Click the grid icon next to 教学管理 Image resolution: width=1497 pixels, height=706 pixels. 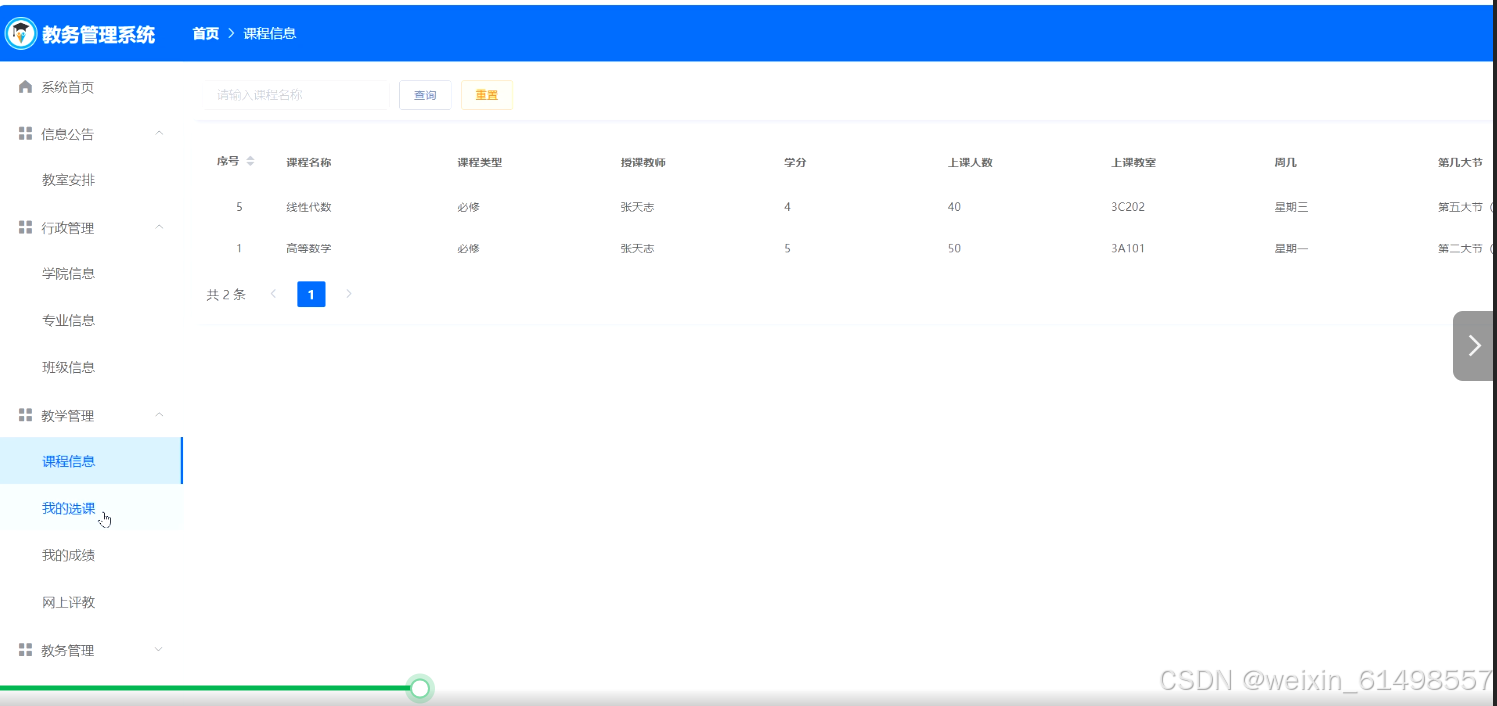25,415
